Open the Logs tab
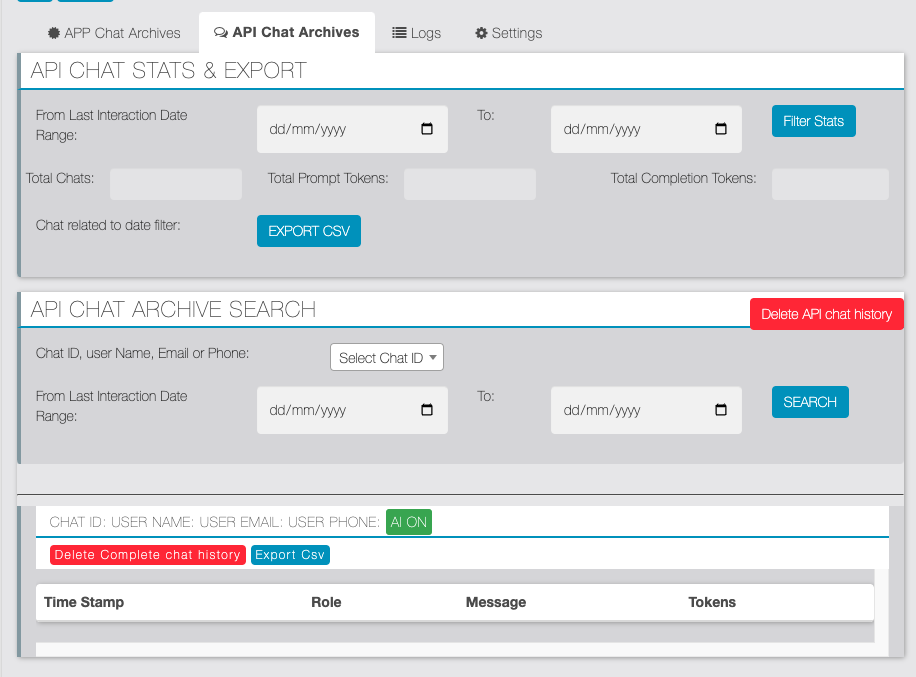Viewport: 916px width, 677px height. [416, 33]
